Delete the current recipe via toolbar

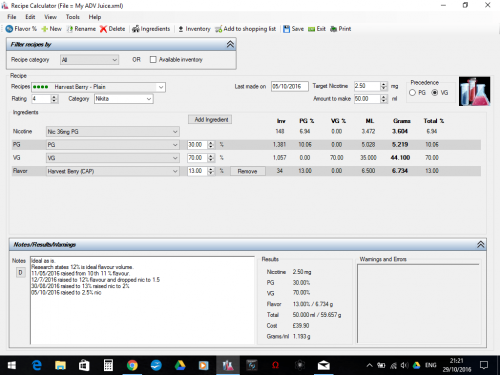(113, 29)
